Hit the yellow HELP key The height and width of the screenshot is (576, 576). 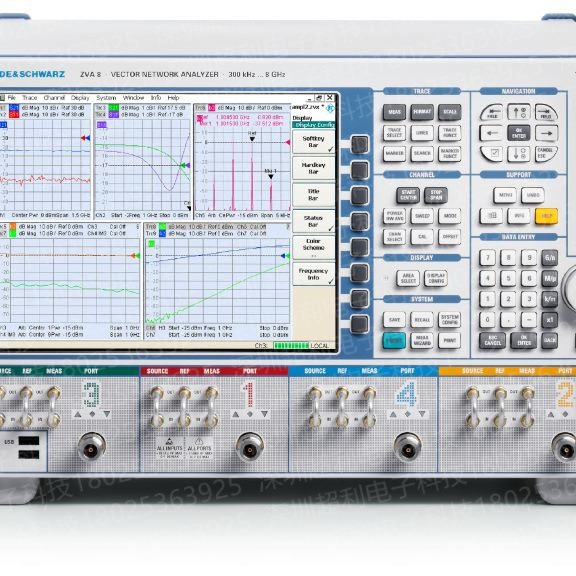pyautogui.click(x=546, y=216)
